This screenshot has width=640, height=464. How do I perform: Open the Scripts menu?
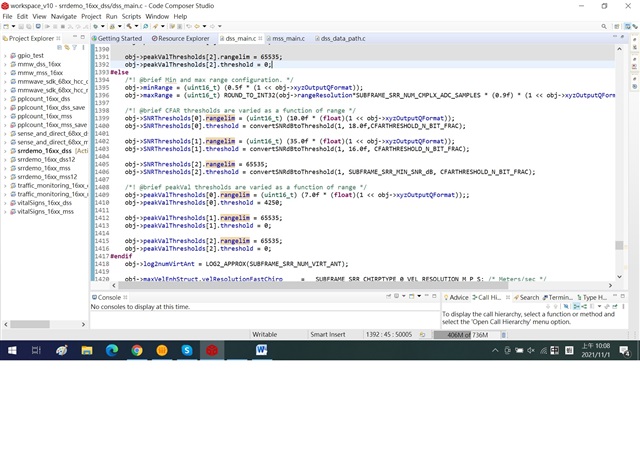pyautogui.click(x=131, y=16)
